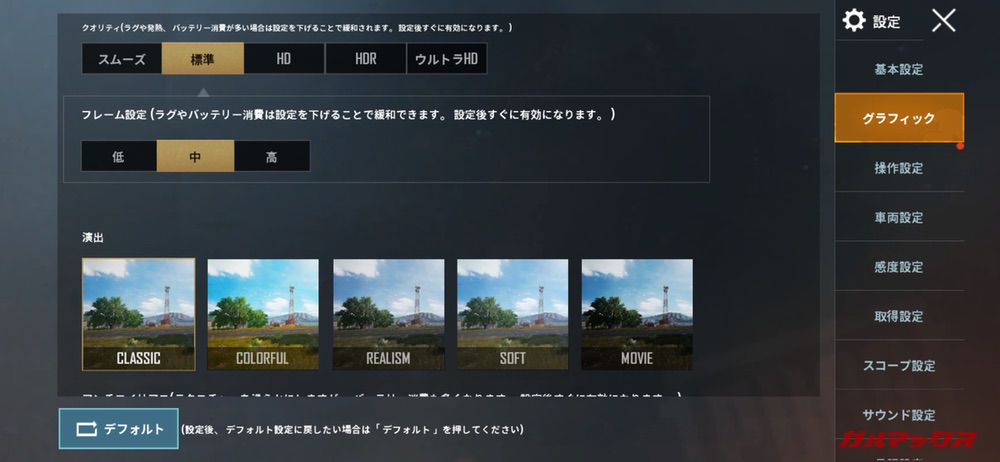The height and width of the screenshot is (462, 1000).
Task: Set frame rate to 高
Action: tap(272, 156)
